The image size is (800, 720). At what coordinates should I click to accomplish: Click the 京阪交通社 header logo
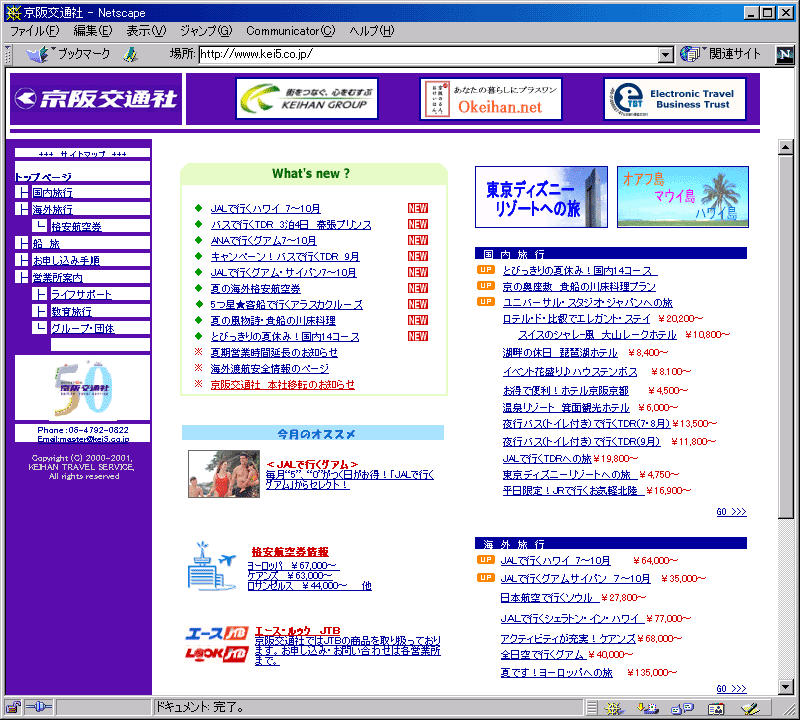(96, 98)
